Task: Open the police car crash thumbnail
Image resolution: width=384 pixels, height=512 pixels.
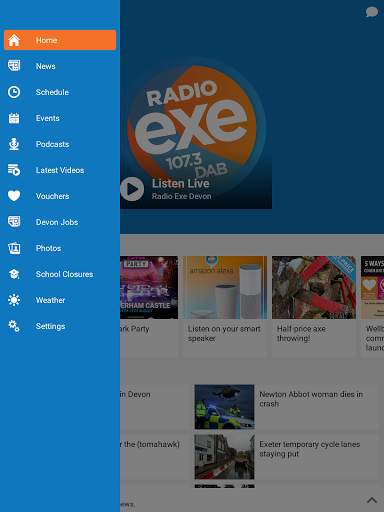Action: [x=224, y=407]
